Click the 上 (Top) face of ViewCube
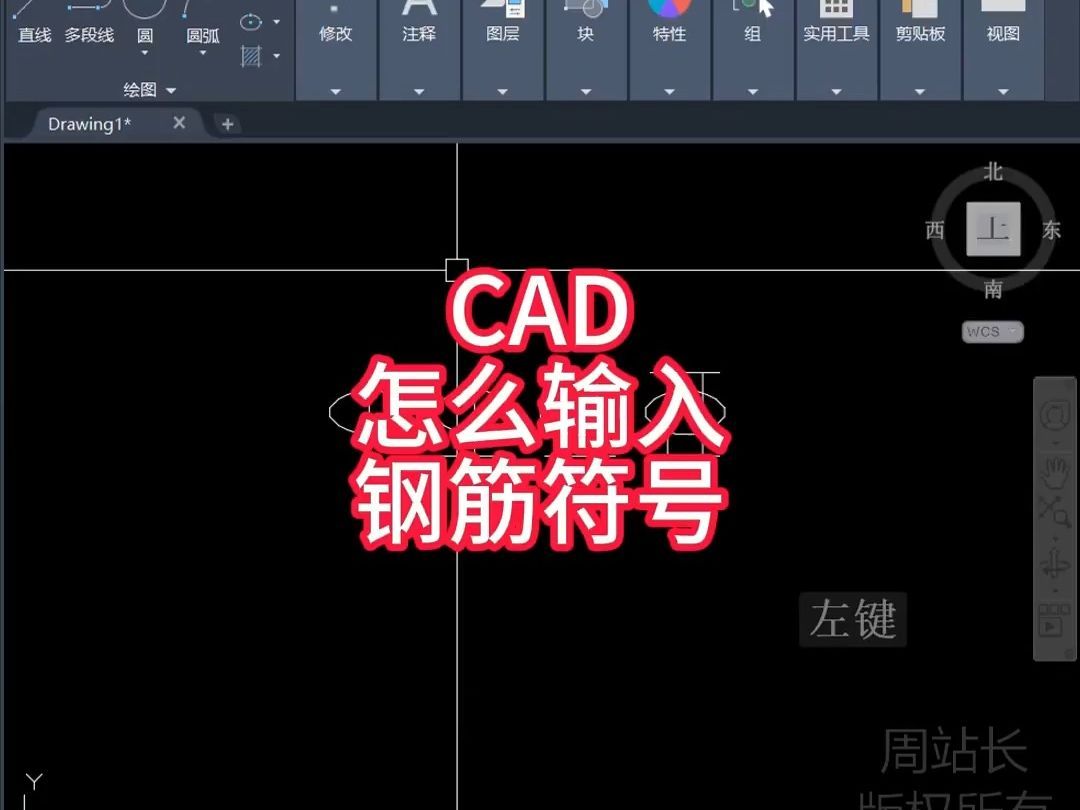The height and width of the screenshot is (810, 1080). pyautogui.click(x=993, y=229)
